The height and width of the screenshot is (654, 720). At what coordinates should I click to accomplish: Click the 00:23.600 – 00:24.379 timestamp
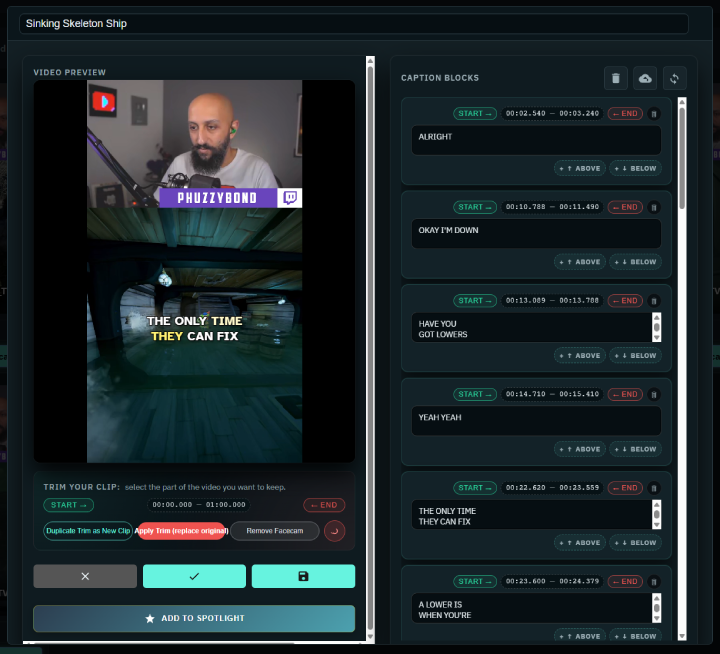552,581
